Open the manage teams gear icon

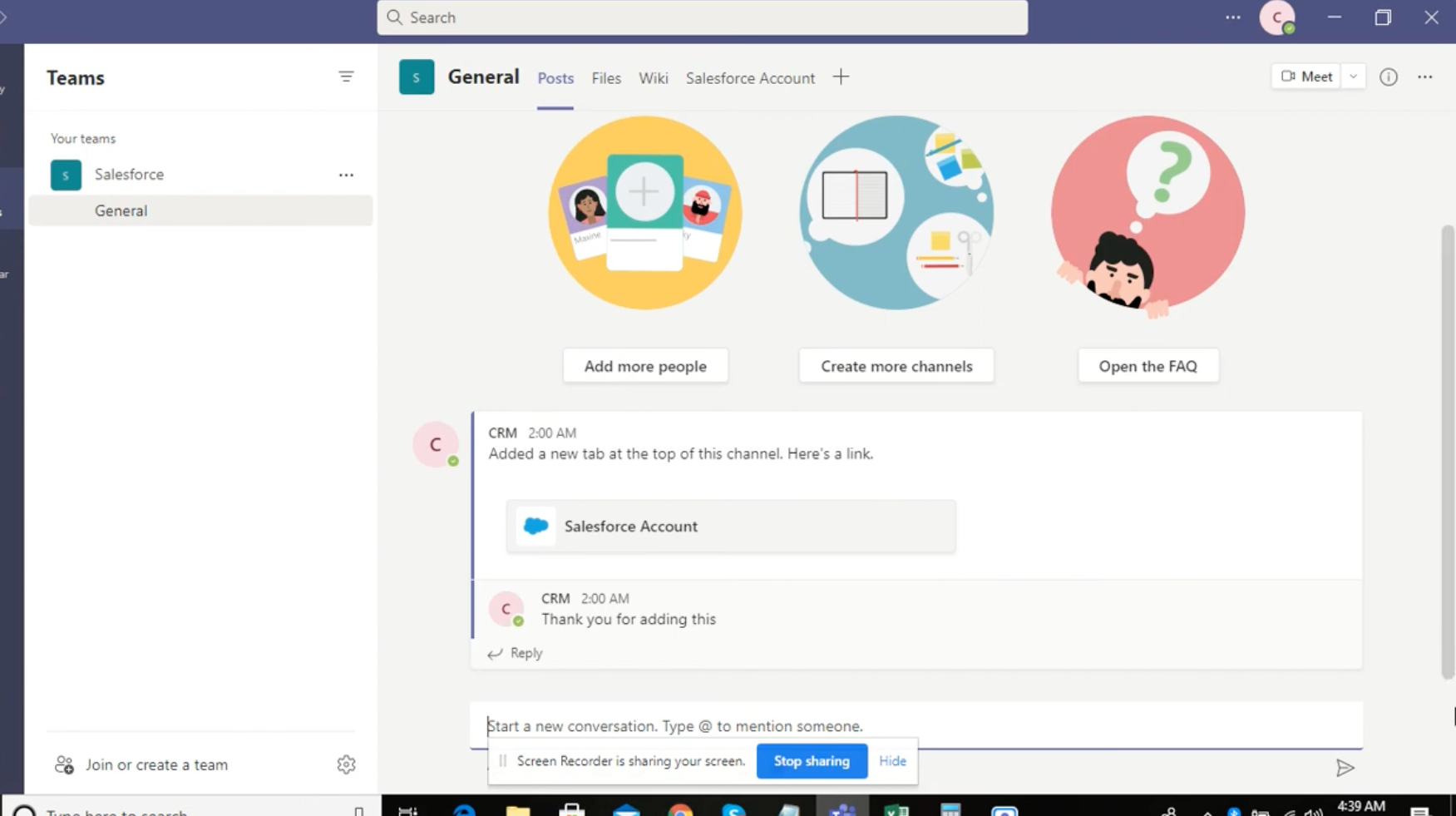click(346, 764)
